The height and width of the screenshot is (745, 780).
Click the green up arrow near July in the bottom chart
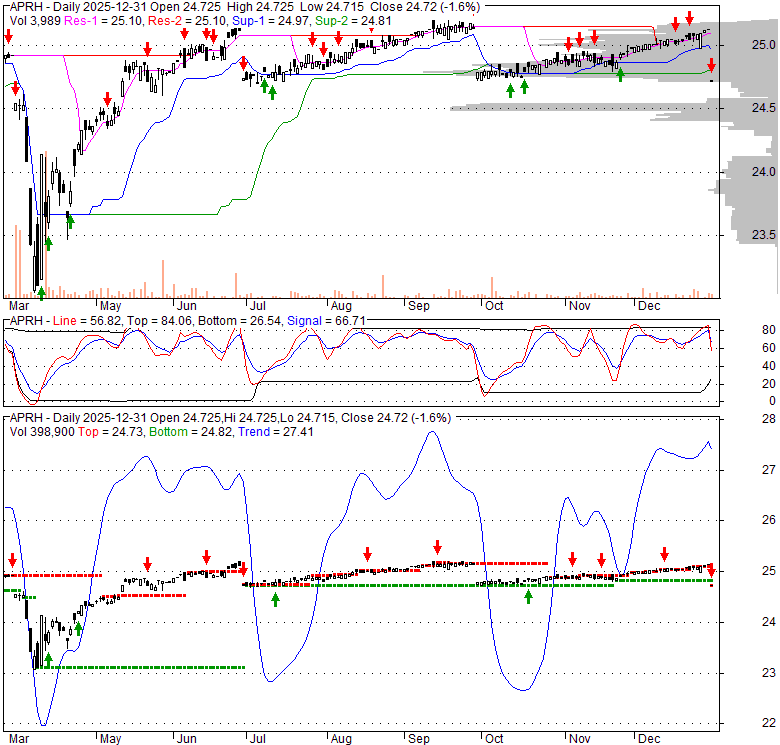275,599
